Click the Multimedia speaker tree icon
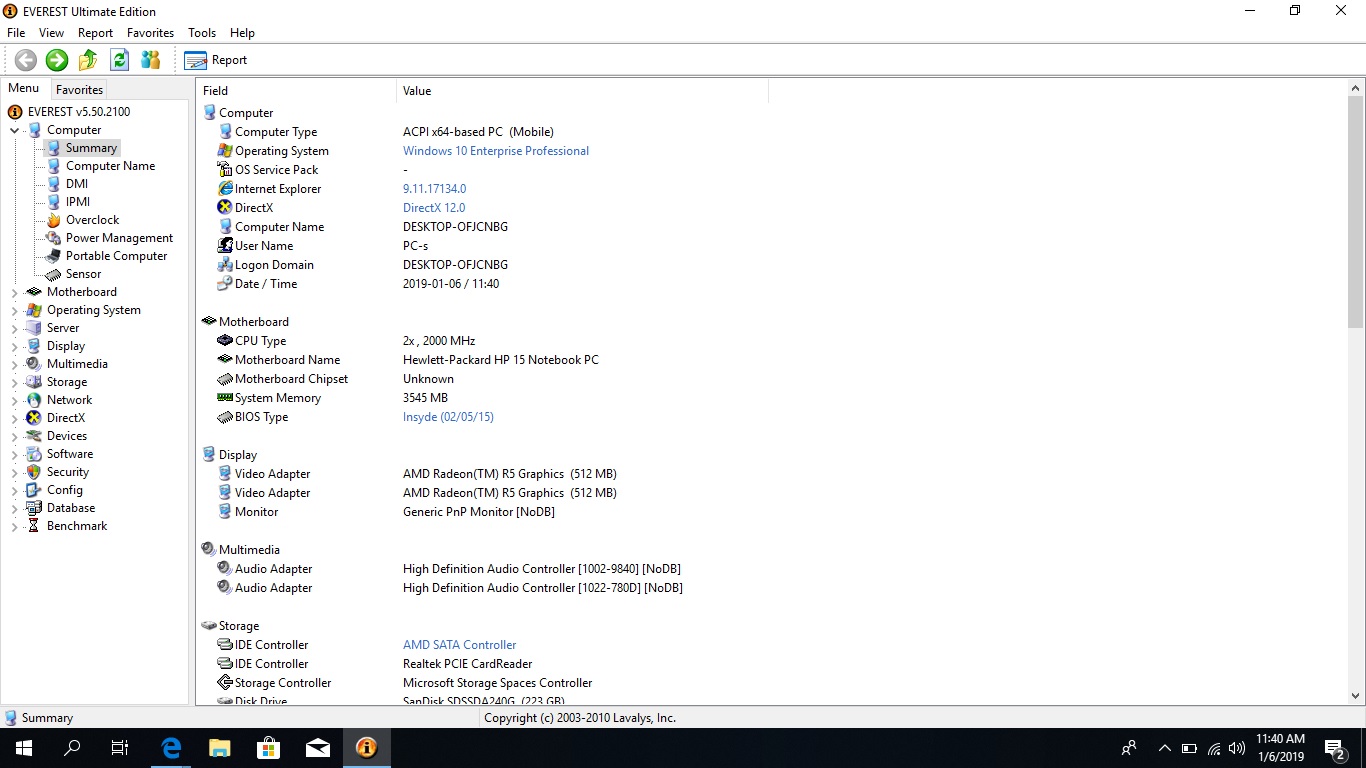The width and height of the screenshot is (1366, 768). point(34,364)
